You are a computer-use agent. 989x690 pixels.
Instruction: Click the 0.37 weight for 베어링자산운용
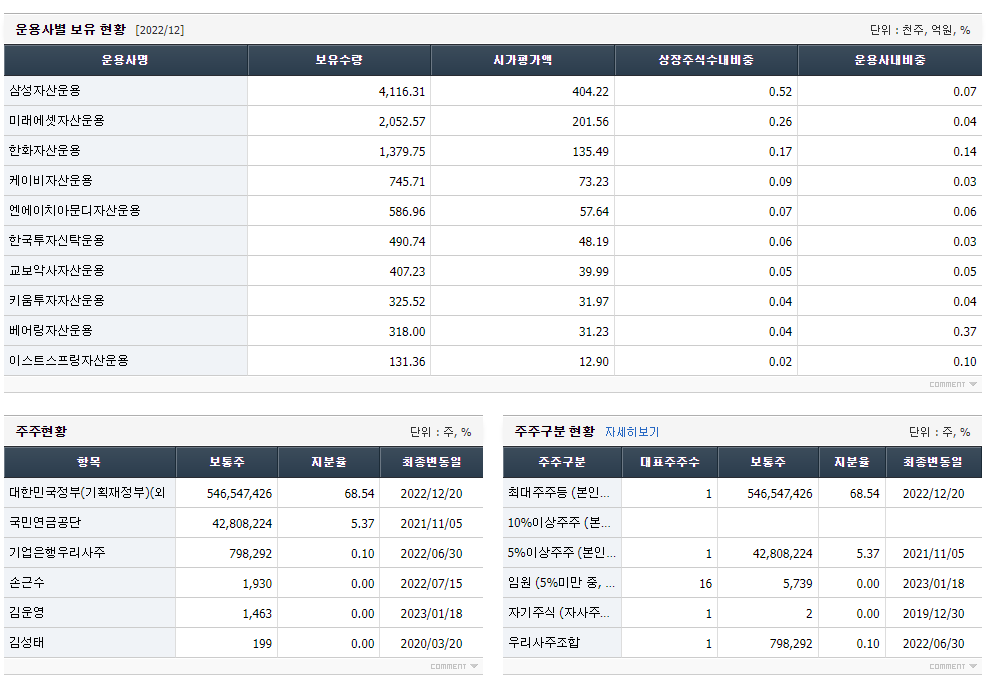[x=964, y=332]
